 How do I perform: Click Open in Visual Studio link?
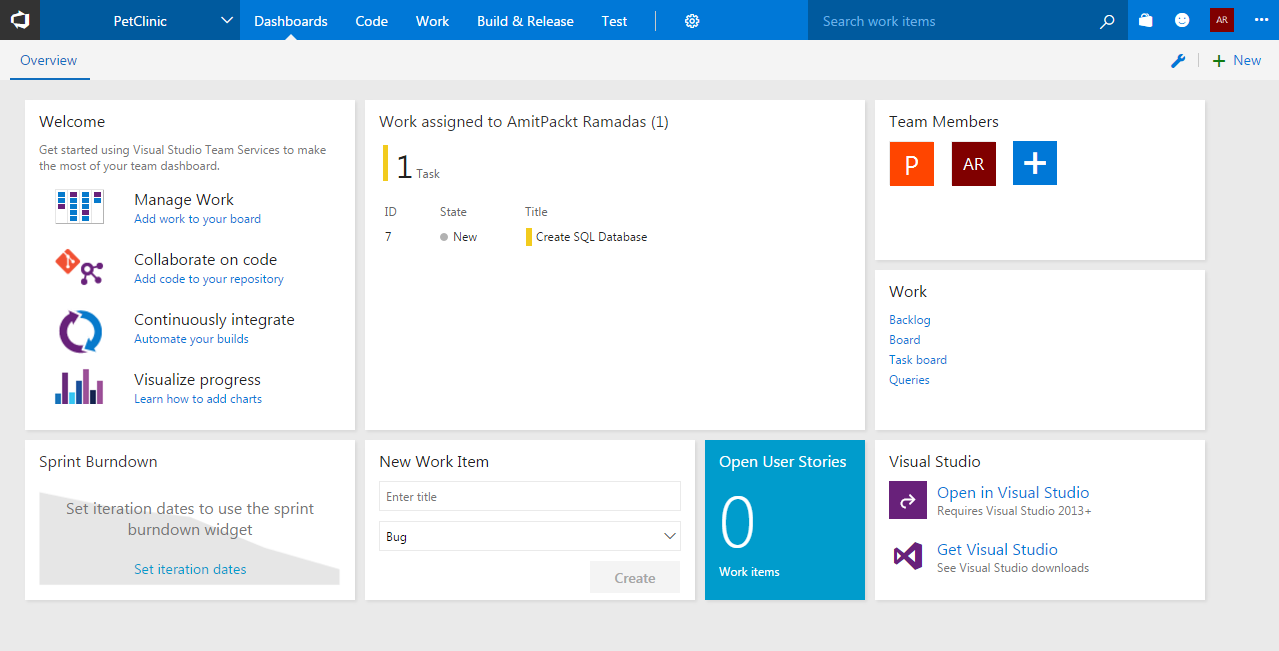tap(1013, 492)
